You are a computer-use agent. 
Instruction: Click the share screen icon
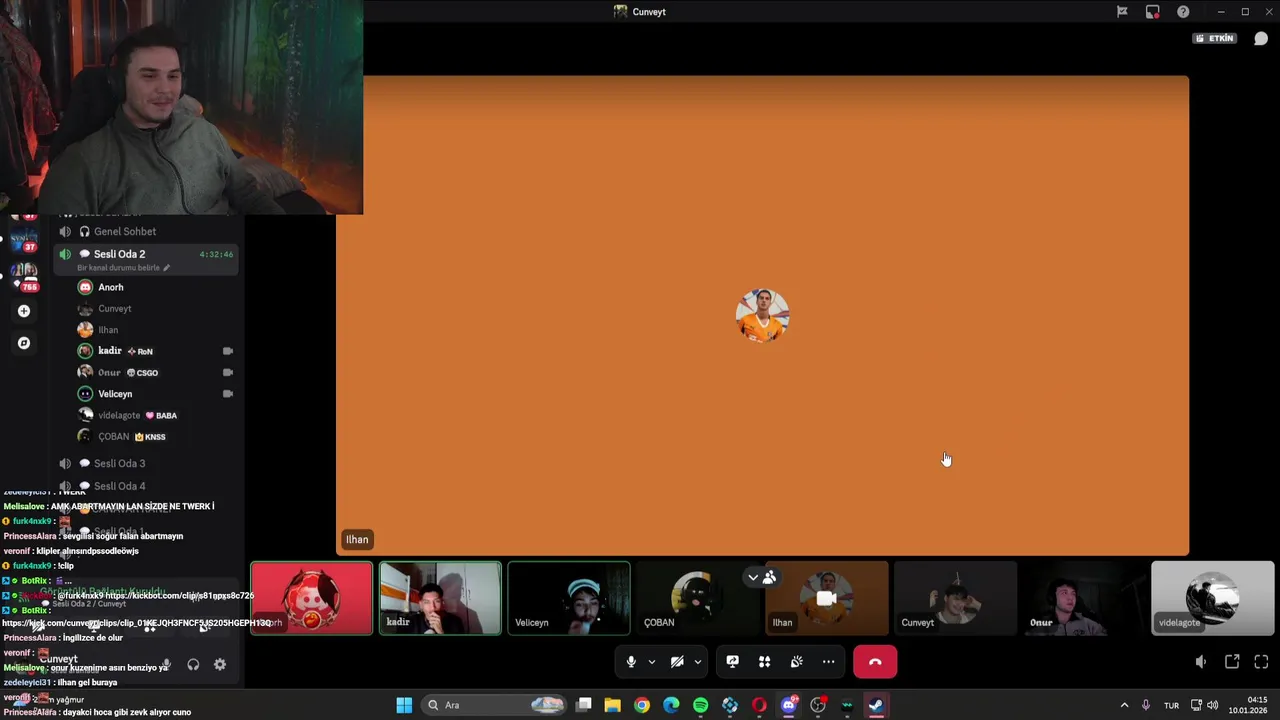coord(733,662)
